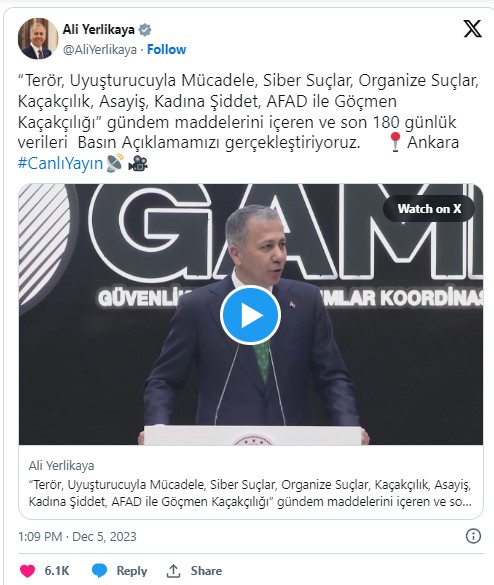Click the Ali Yerlikaya display name
This screenshot has height=585, width=494.
(x=99, y=29)
